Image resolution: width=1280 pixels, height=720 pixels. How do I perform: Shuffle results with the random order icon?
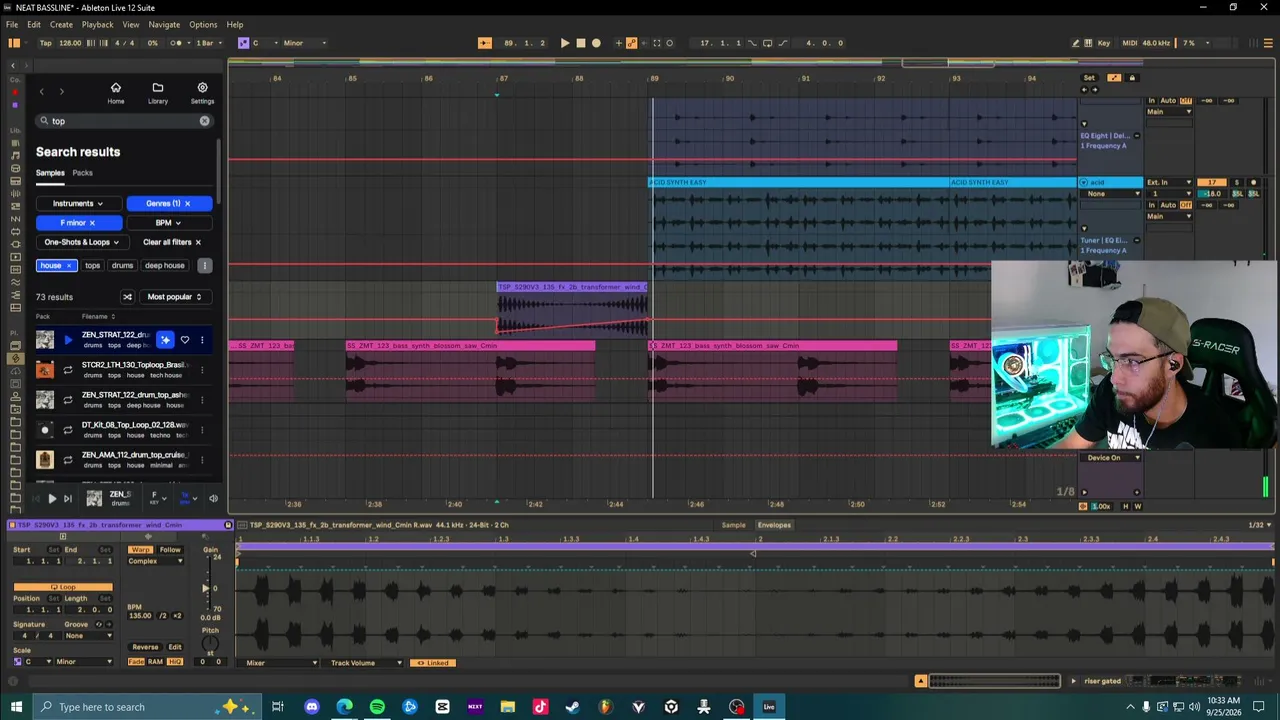click(127, 297)
